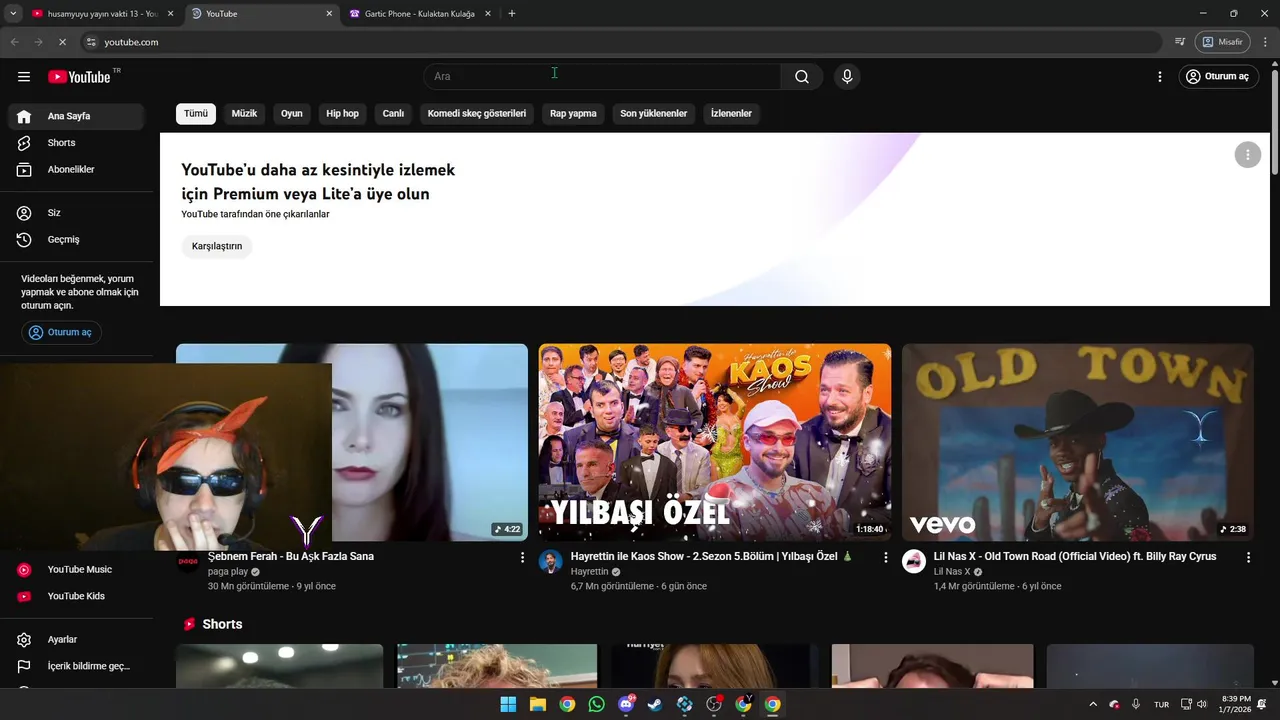Open Lil Nas X channel name link
The image size is (1280, 720).
coord(952,572)
